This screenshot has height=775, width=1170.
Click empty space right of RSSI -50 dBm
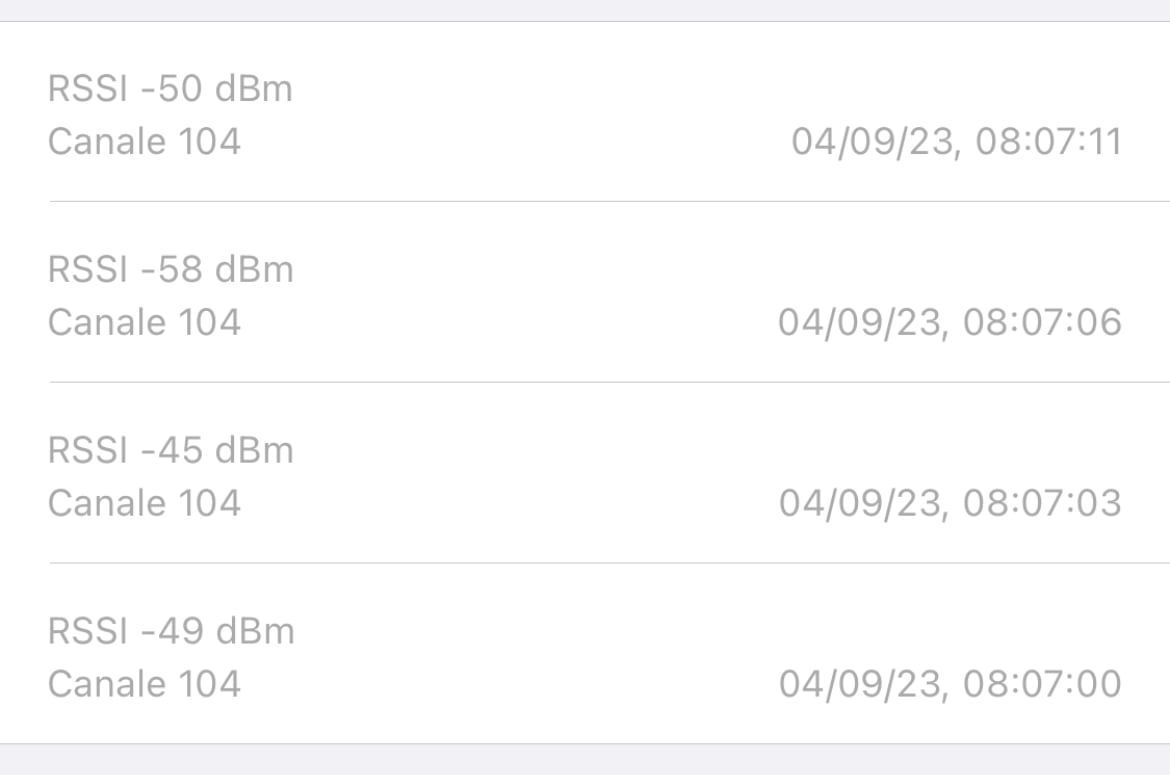[x=709, y=88]
